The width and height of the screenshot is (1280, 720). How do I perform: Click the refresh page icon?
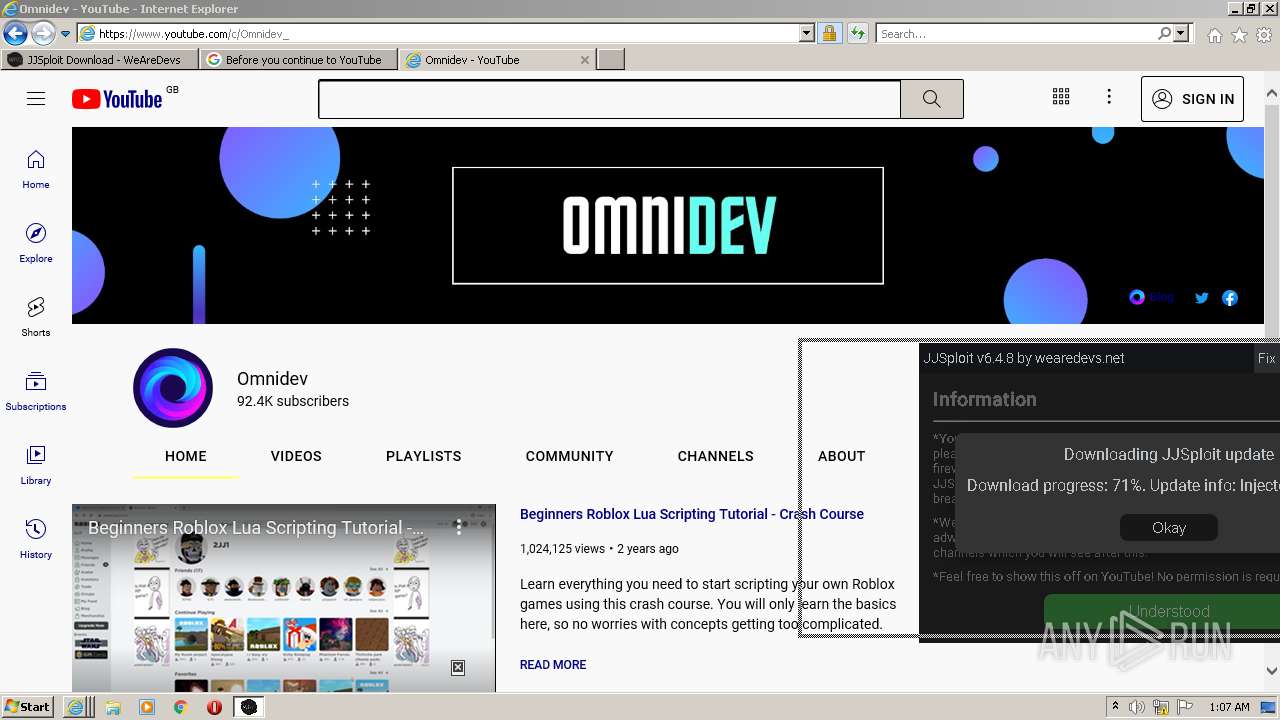[858, 34]
